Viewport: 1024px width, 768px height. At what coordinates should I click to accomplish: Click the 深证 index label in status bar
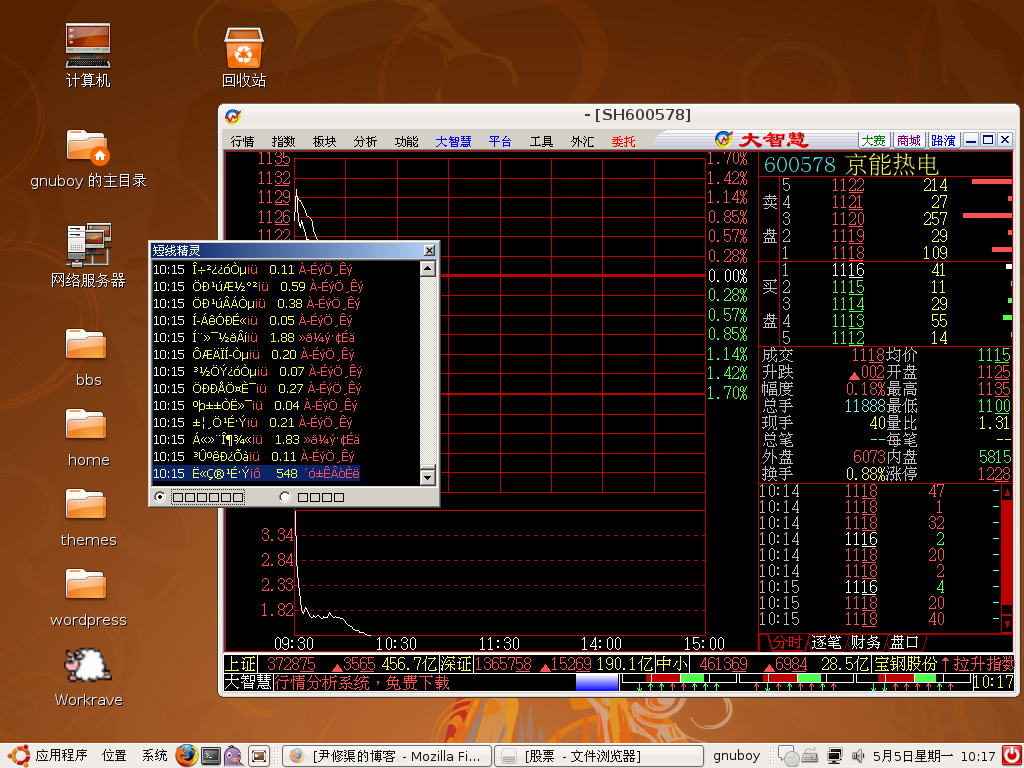[x=456, y=664]
